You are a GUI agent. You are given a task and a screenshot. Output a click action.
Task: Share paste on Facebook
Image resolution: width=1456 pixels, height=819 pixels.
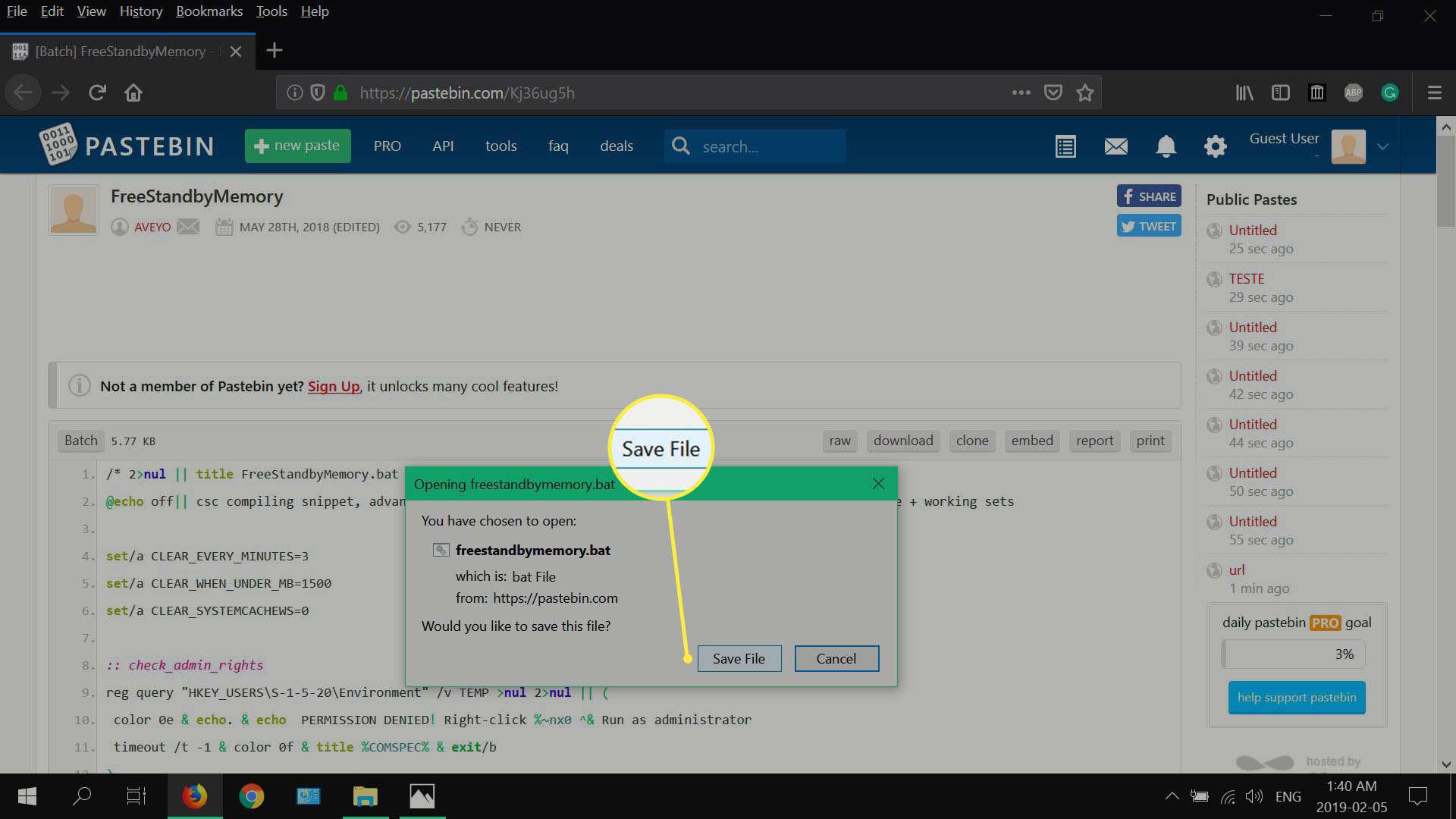(1149, 196)
